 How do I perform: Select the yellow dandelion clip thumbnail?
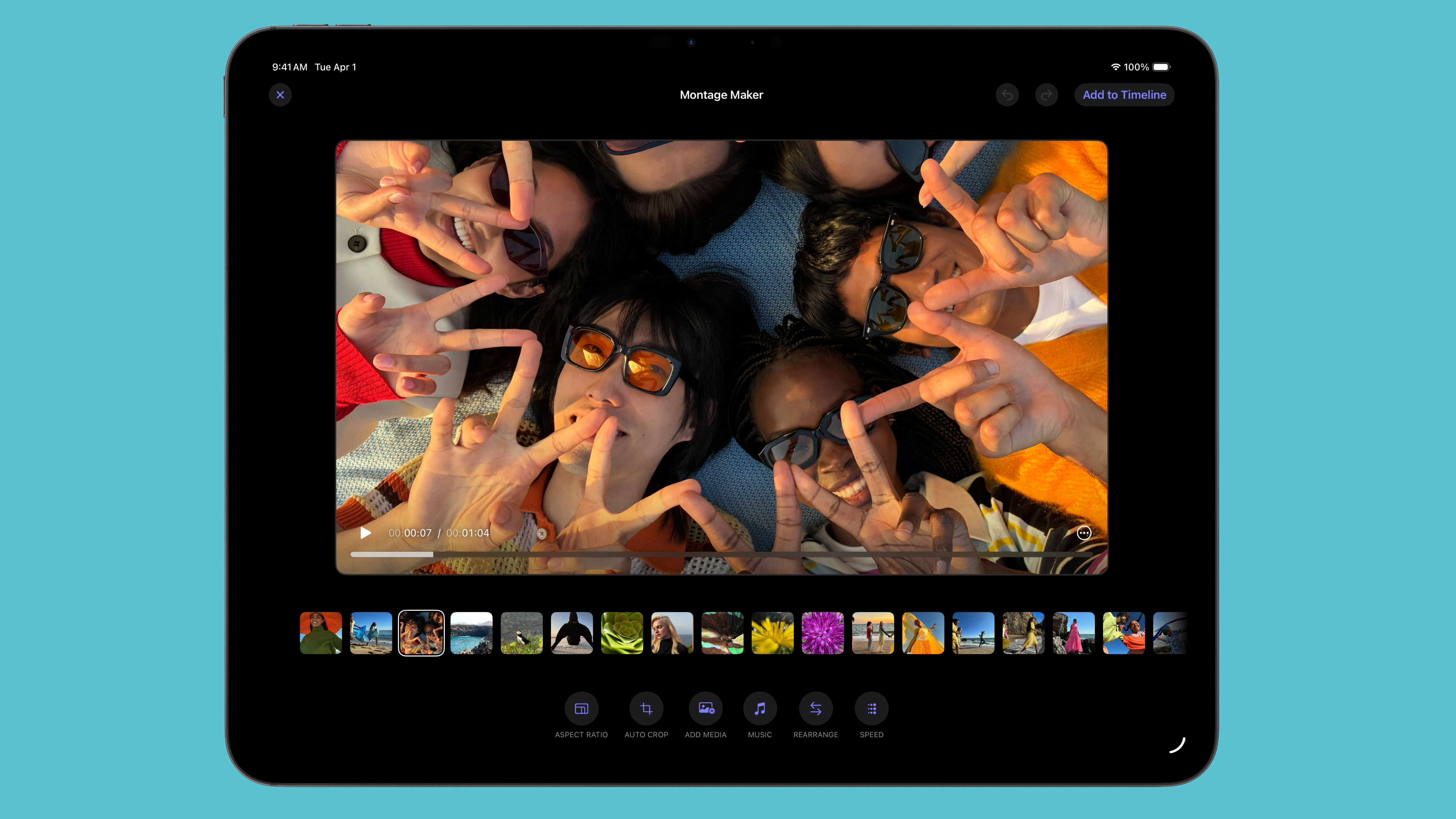click(x=773, y=633)
